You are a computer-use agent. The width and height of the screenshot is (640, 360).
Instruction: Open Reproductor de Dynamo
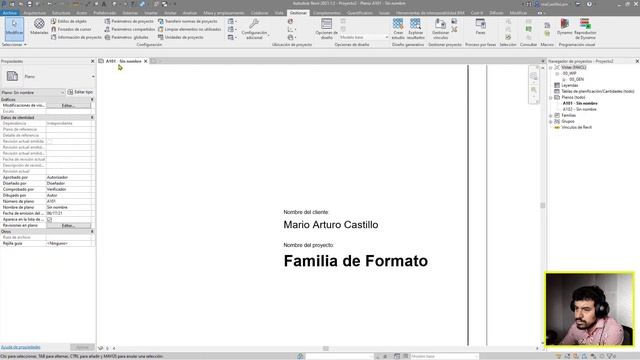pyautogui.click(x=585, y=29)
